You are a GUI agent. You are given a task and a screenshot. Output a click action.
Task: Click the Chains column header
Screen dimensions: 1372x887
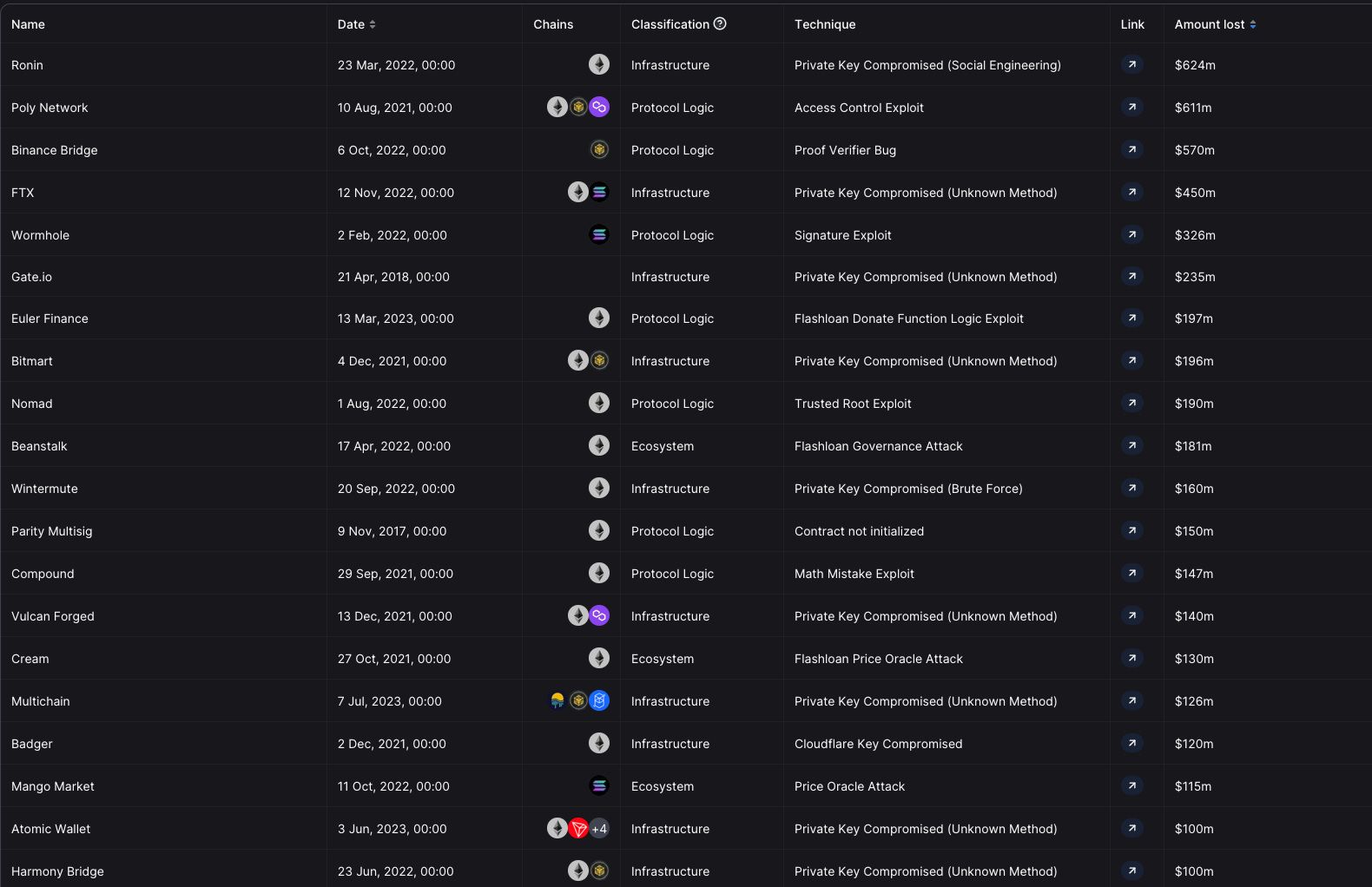pos(553,24)
